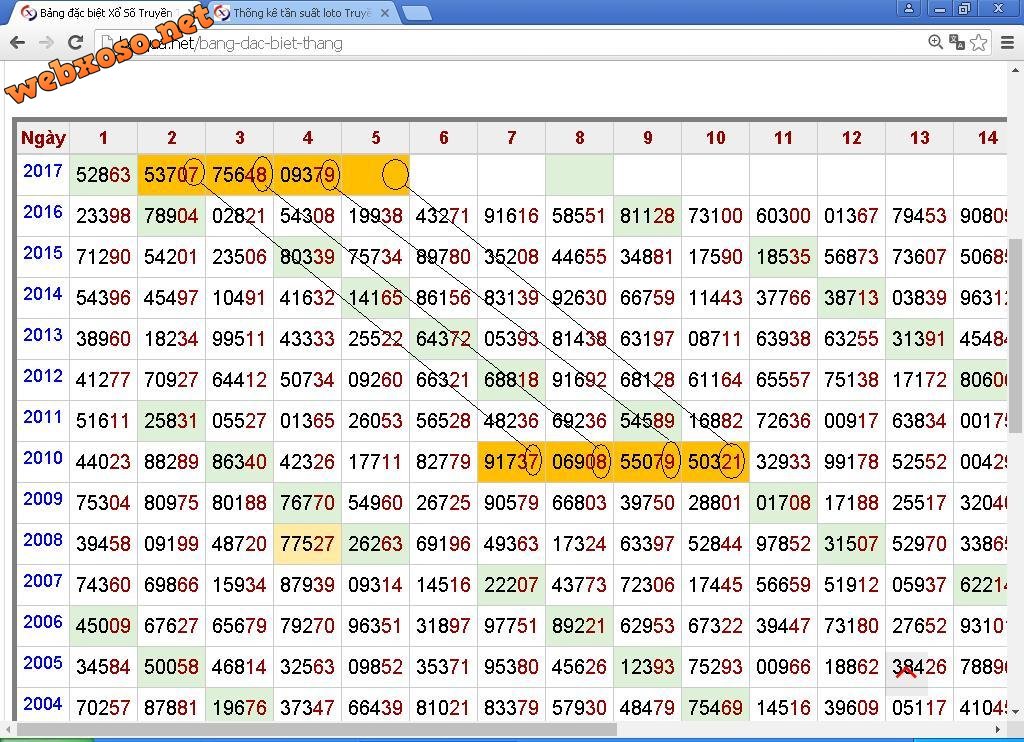Viewport: 1024px width, 742px height.
Task: Click cell 38713 in 2014 row
Action: (852, 298)
